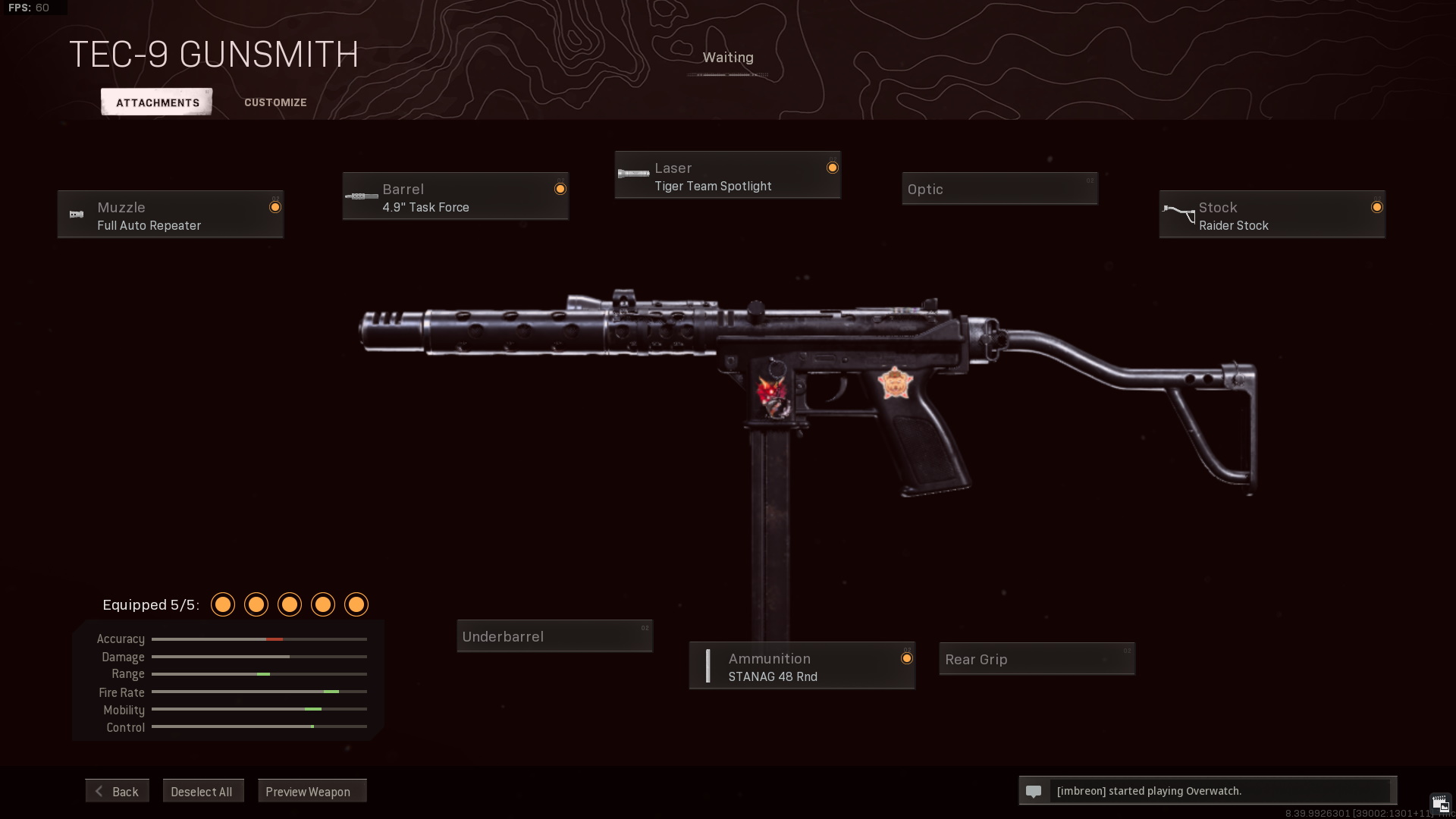The image size is (1456, 819).
Task: Switch to the Attachments tab
Action: [x=157, y=101]
